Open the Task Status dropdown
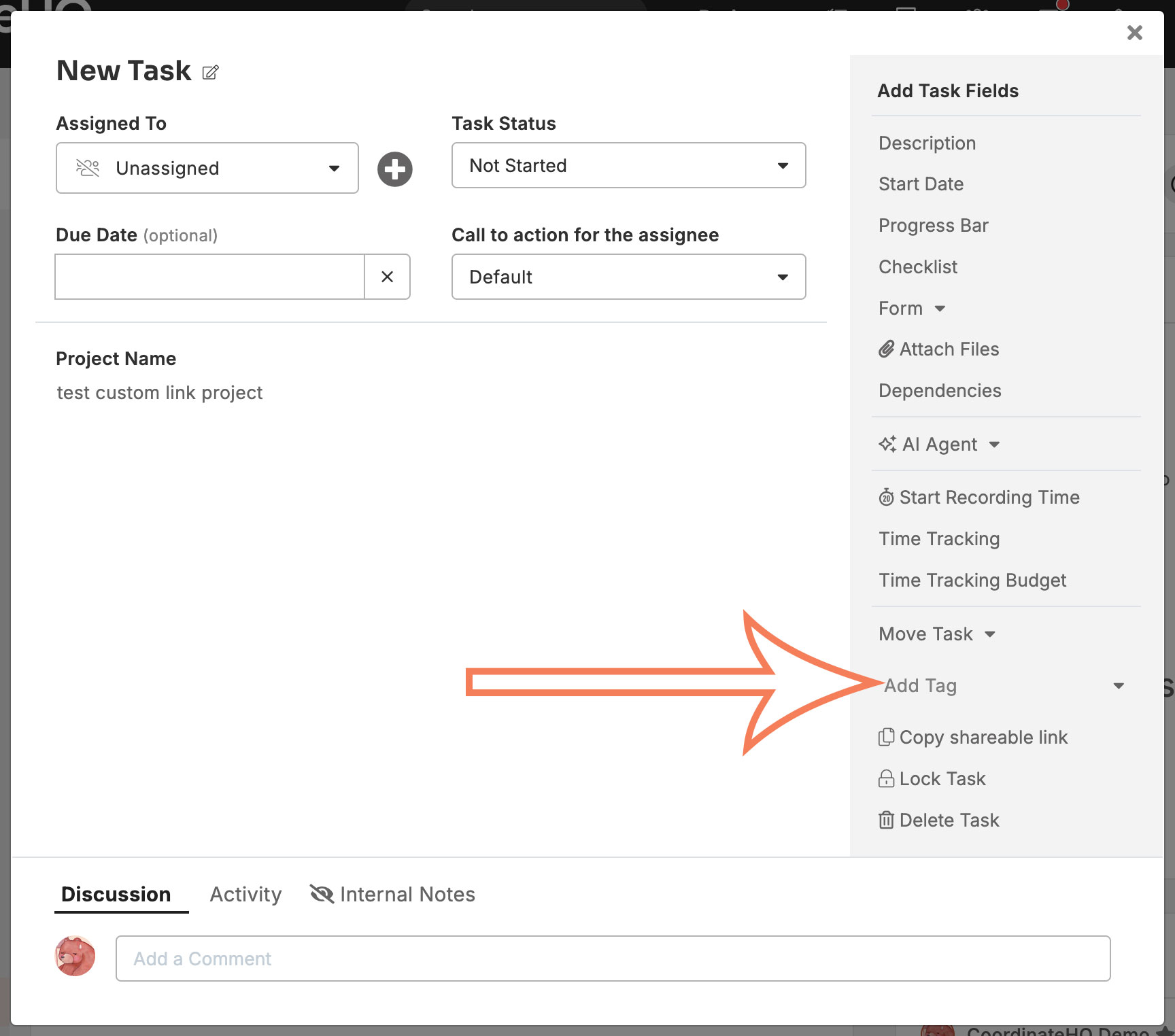This screenshot has height=1036, width=1175. (629, 165)
